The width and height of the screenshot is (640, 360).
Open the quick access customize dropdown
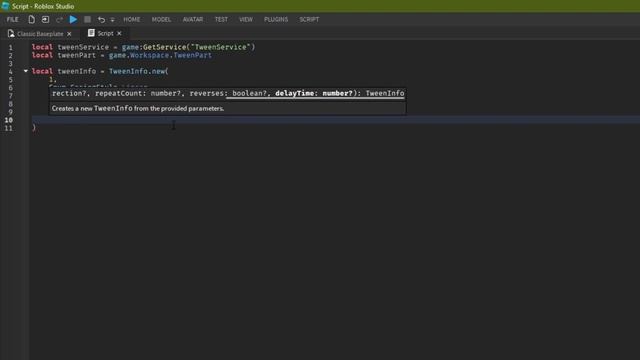[x=112, y=20]
